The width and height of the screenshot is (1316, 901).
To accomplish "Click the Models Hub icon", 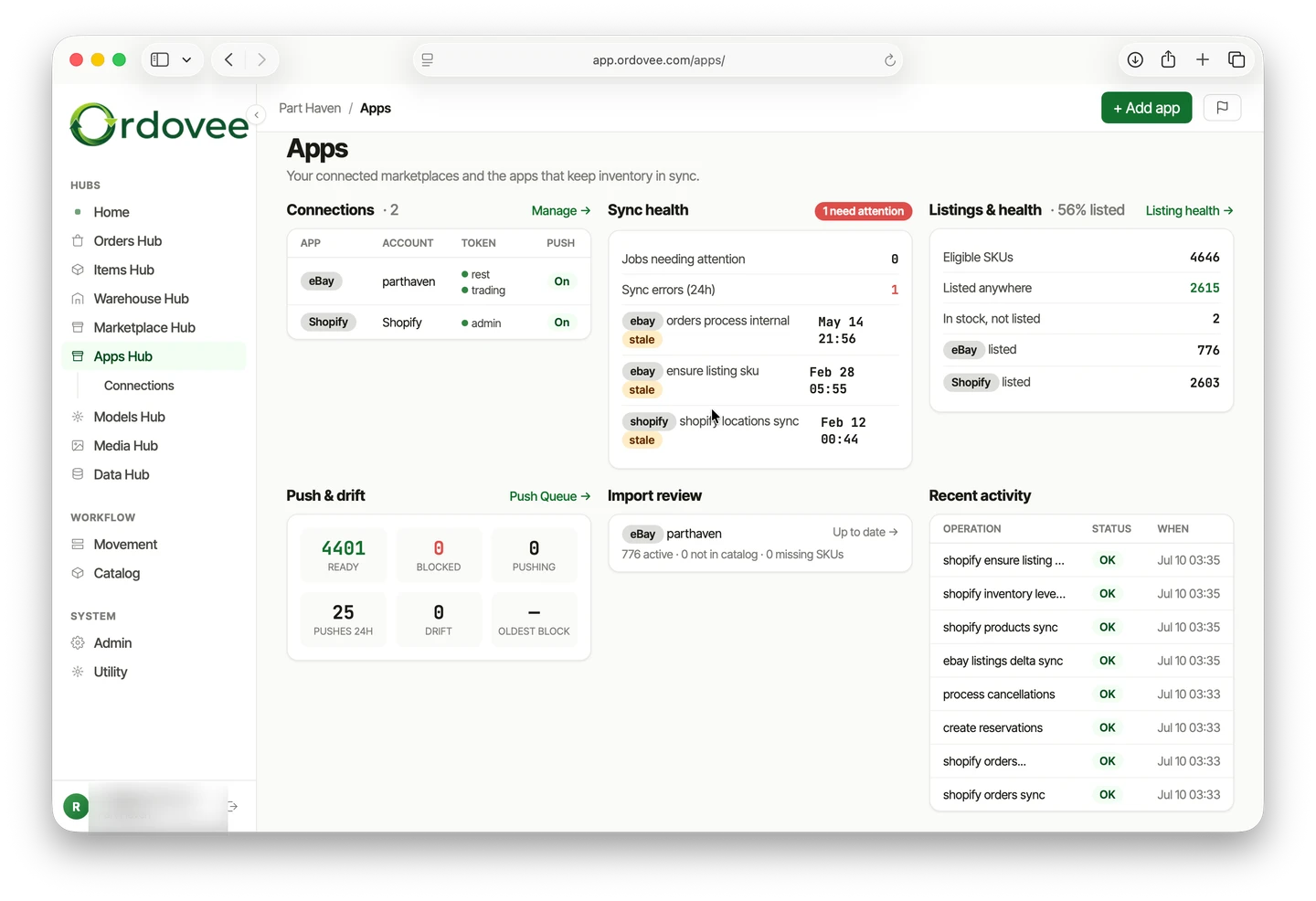I will pyautogui.click(x=78, y=417).
